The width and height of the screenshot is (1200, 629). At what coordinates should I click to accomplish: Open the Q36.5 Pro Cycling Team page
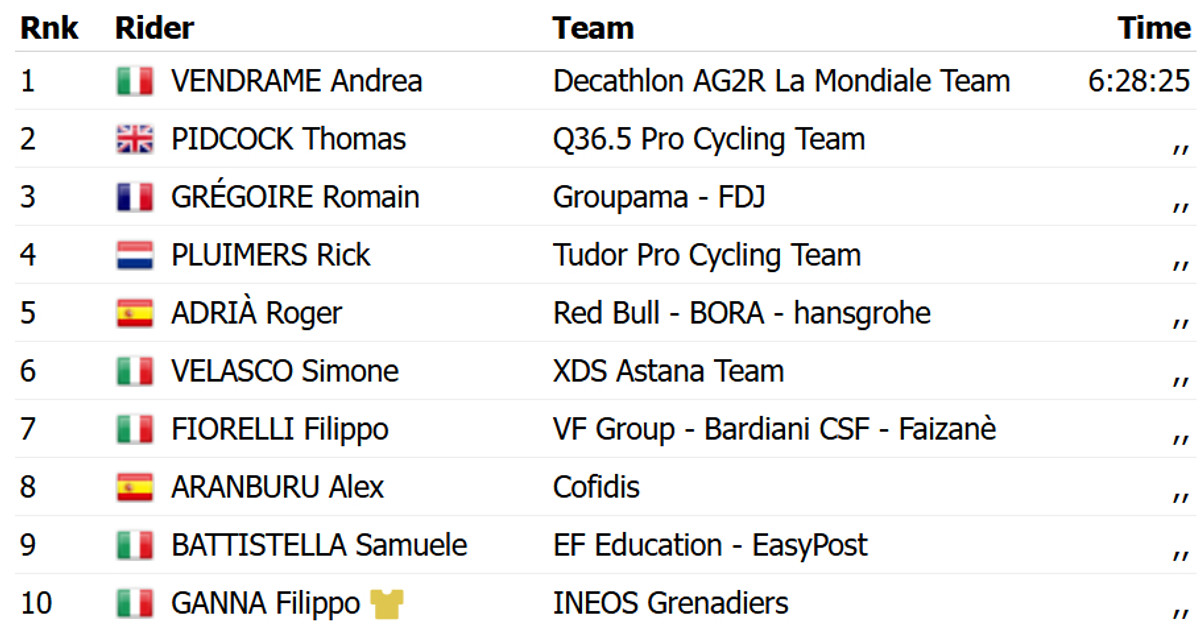pyautogui.click(x=708, y=139)
